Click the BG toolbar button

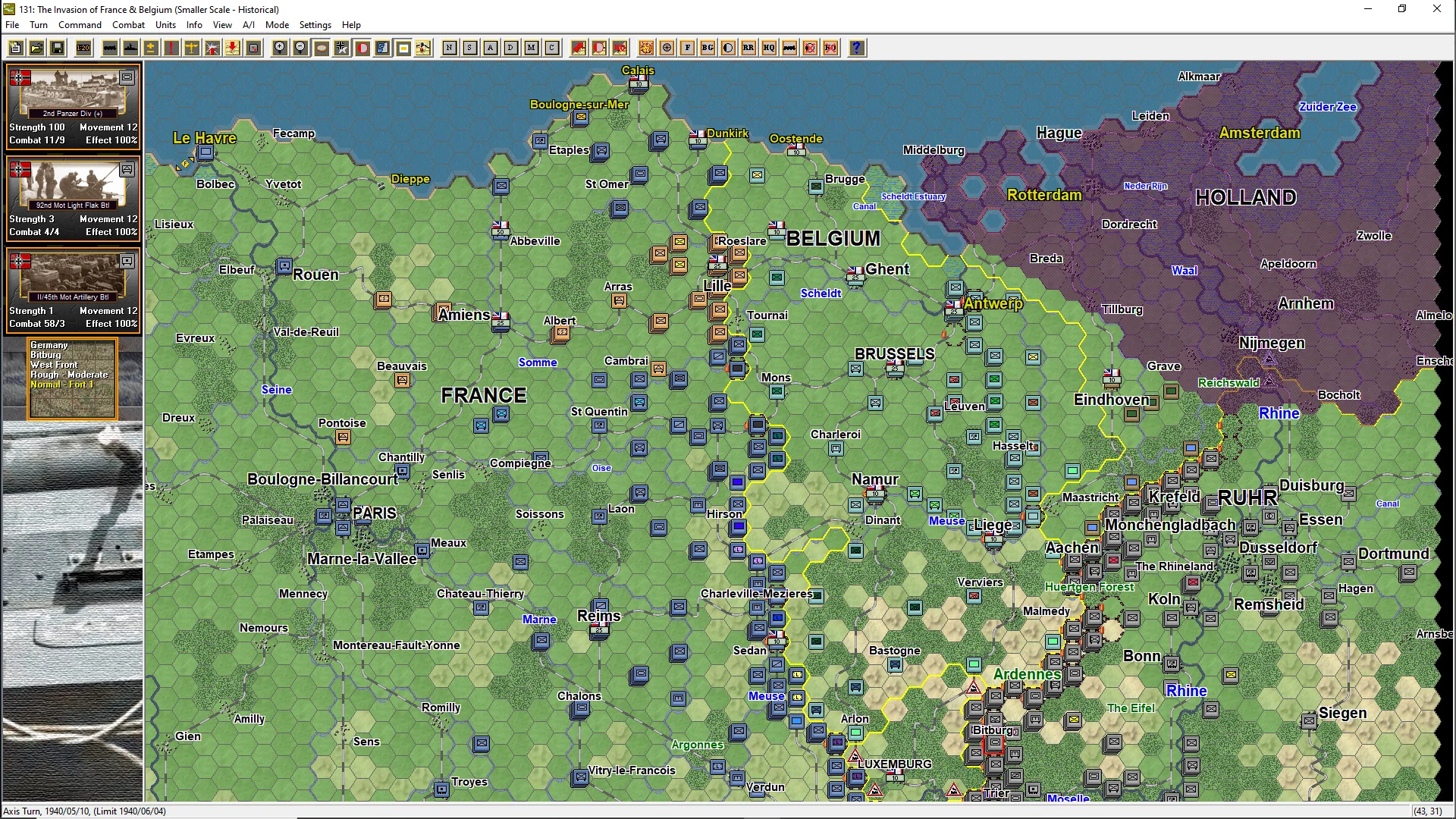pyautogui.click(x=708, y=48)
